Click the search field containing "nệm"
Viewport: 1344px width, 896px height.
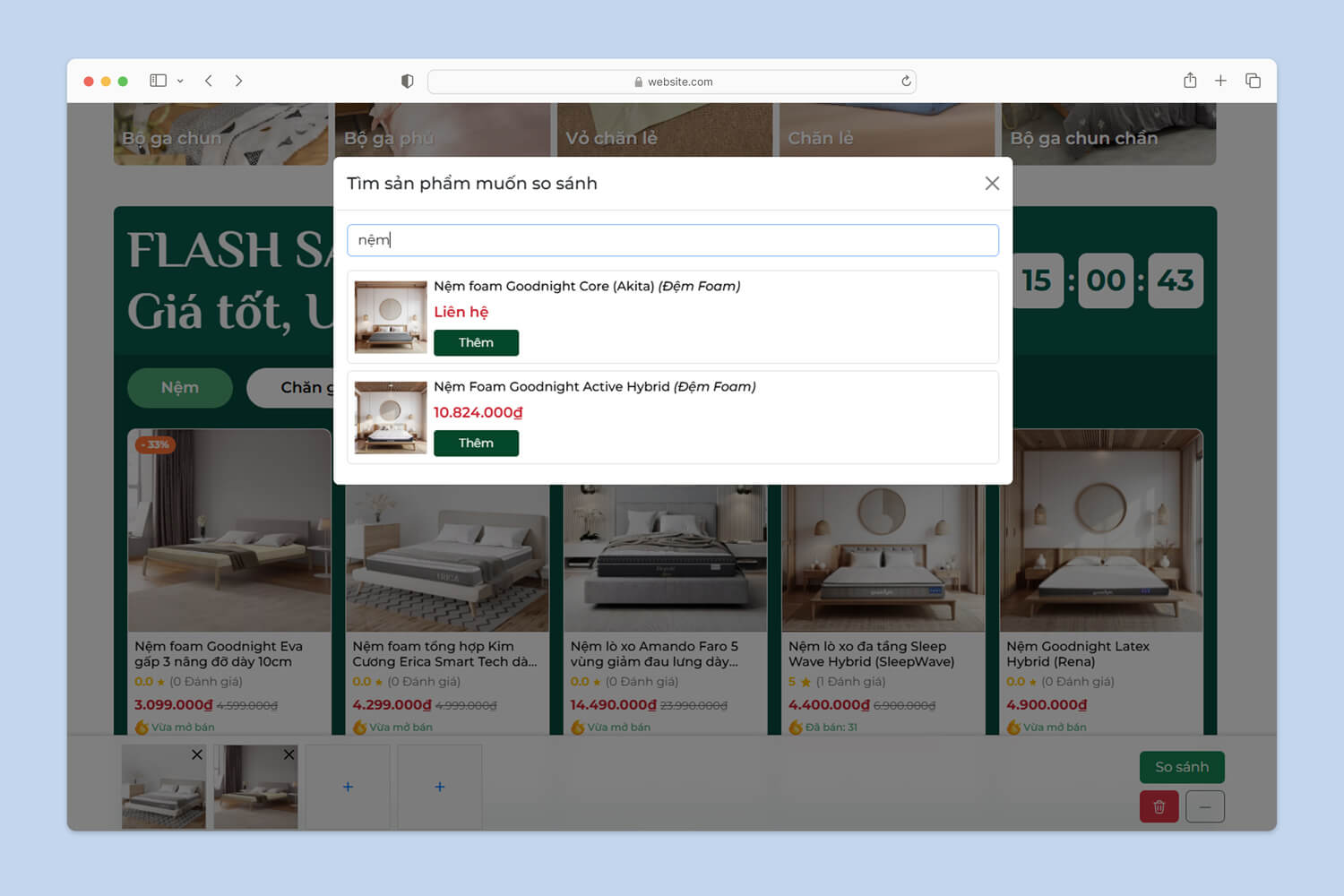coord(673,240)
